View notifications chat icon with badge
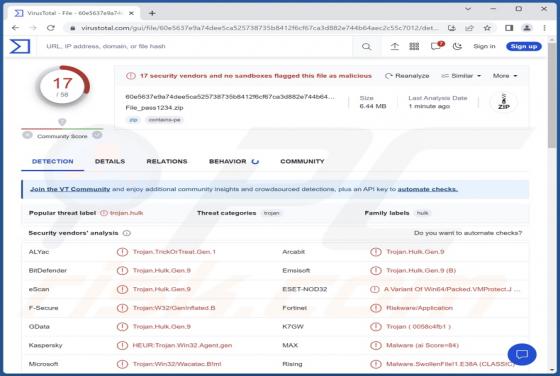Image resolution: width=560 pixels, height=376 pixels. click(x=437, y=46)
